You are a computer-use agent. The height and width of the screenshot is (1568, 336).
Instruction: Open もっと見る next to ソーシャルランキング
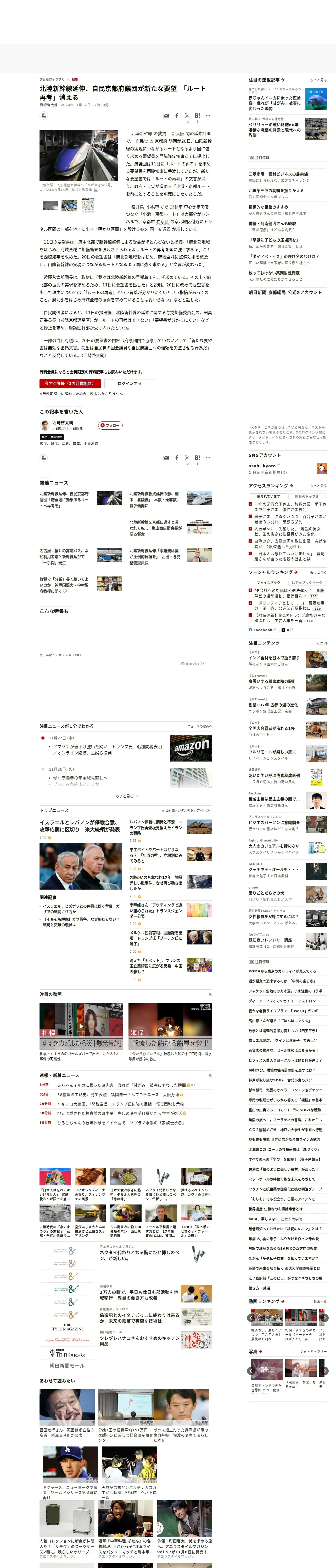pos(318,572)
